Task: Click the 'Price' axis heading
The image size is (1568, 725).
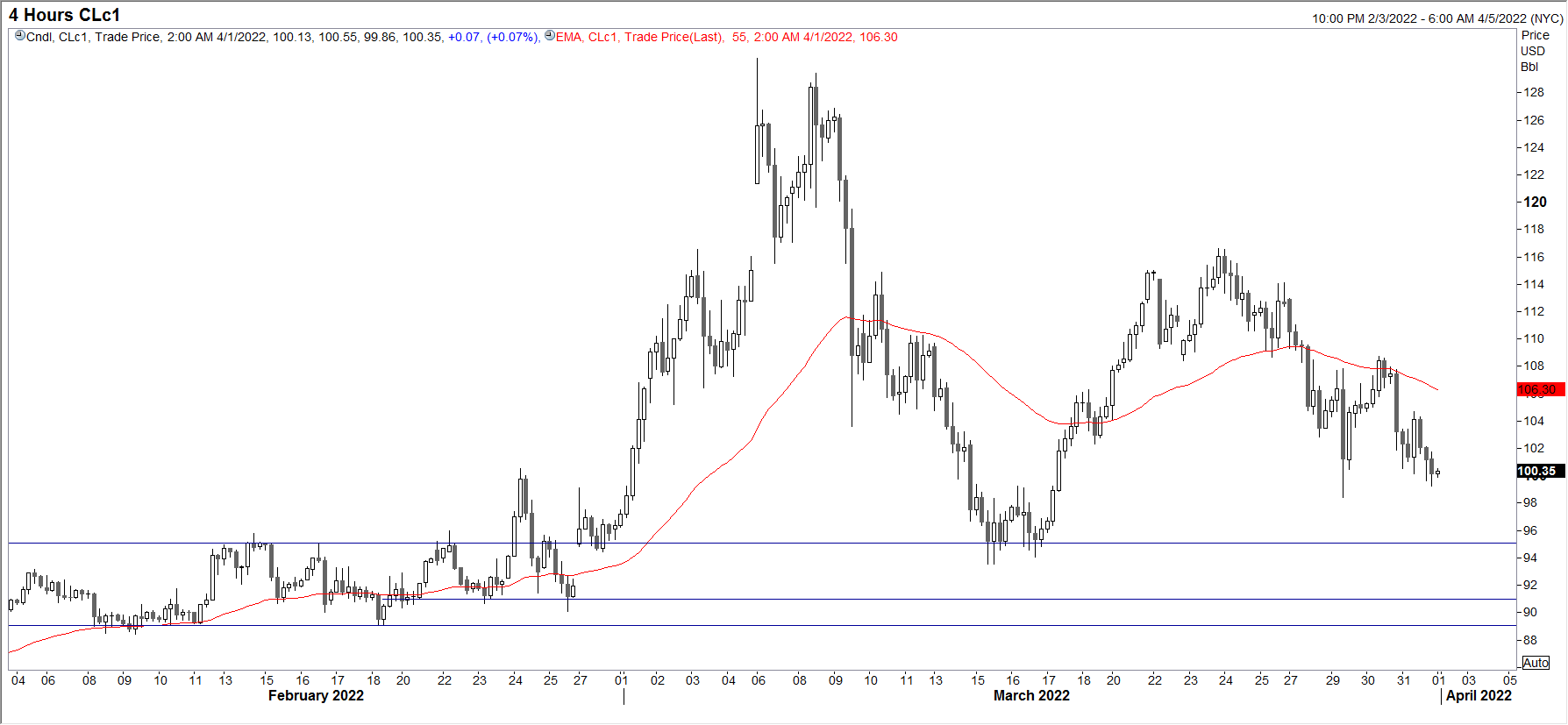Action: point(1536,35)
